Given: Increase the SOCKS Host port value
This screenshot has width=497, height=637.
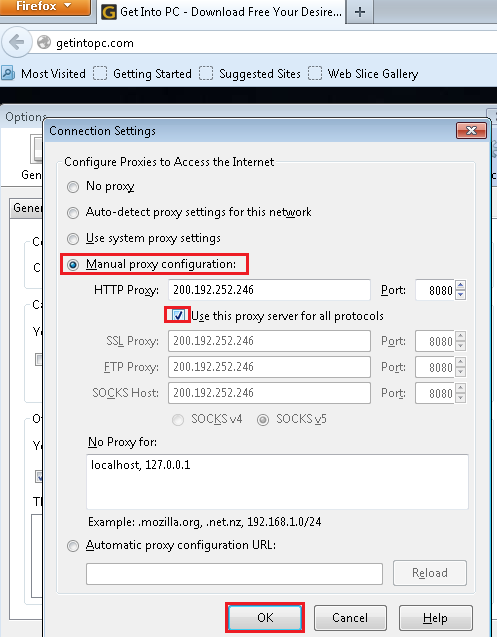Looking at the screenshot, I should 460,388.
